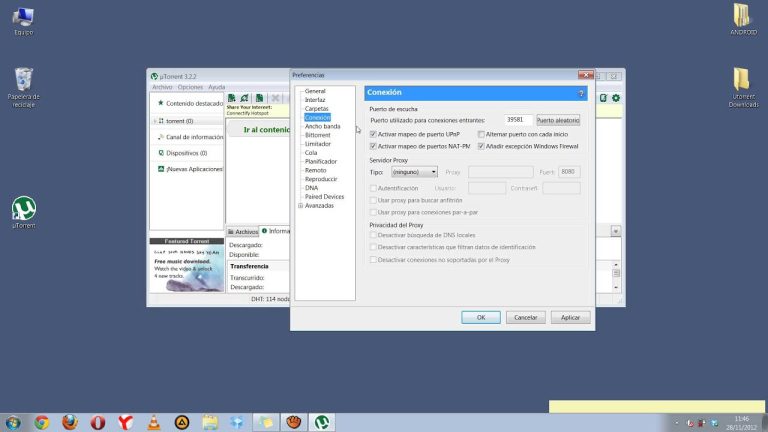The image size is (768, 432).
Task: Click Add Torrent from URL toolbar icon
Action: (x=244, y=98)
